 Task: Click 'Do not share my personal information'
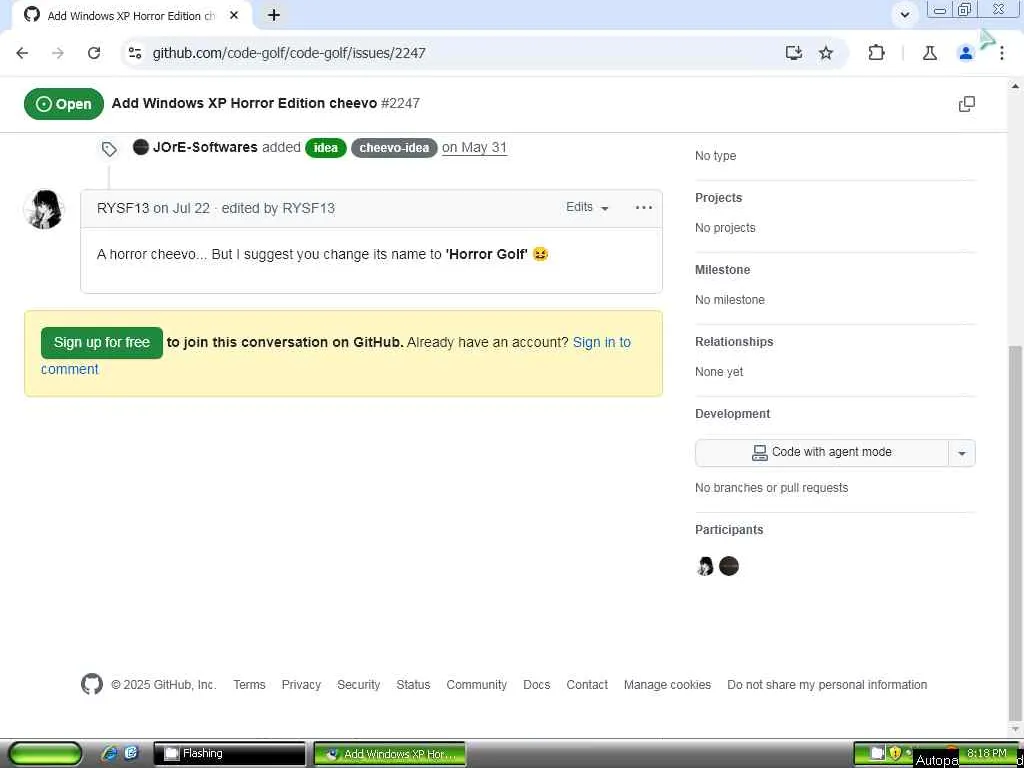pos(827,684)
